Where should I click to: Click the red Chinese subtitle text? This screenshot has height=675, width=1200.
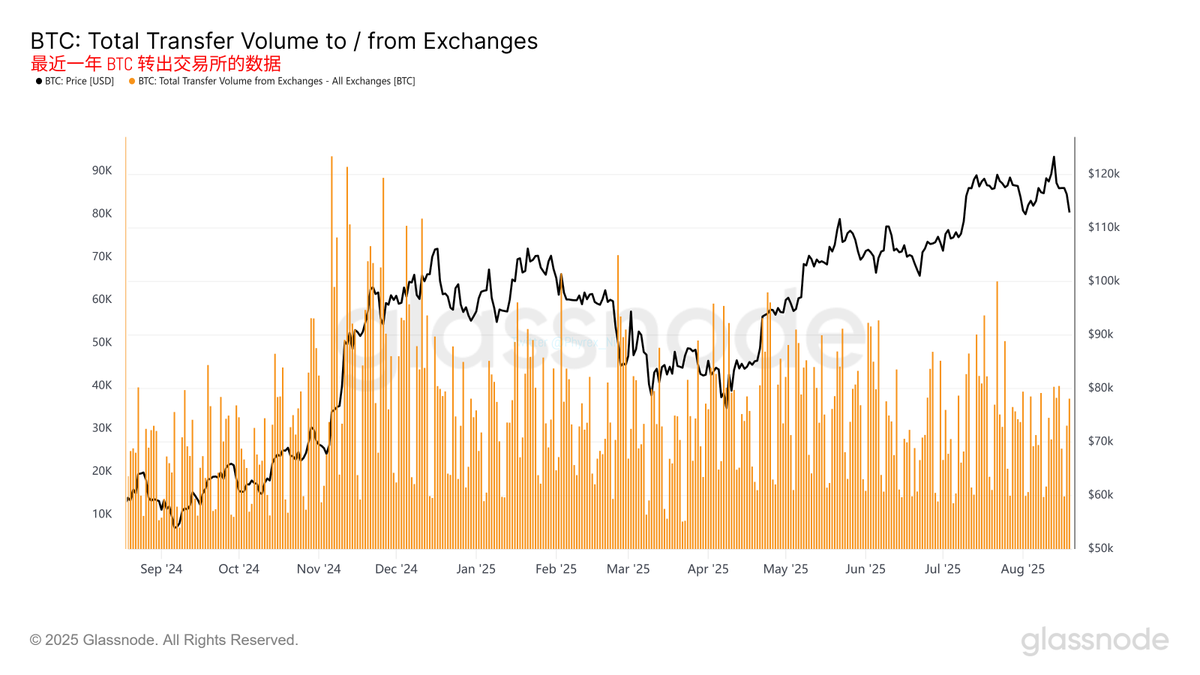(x=156, y=63)
